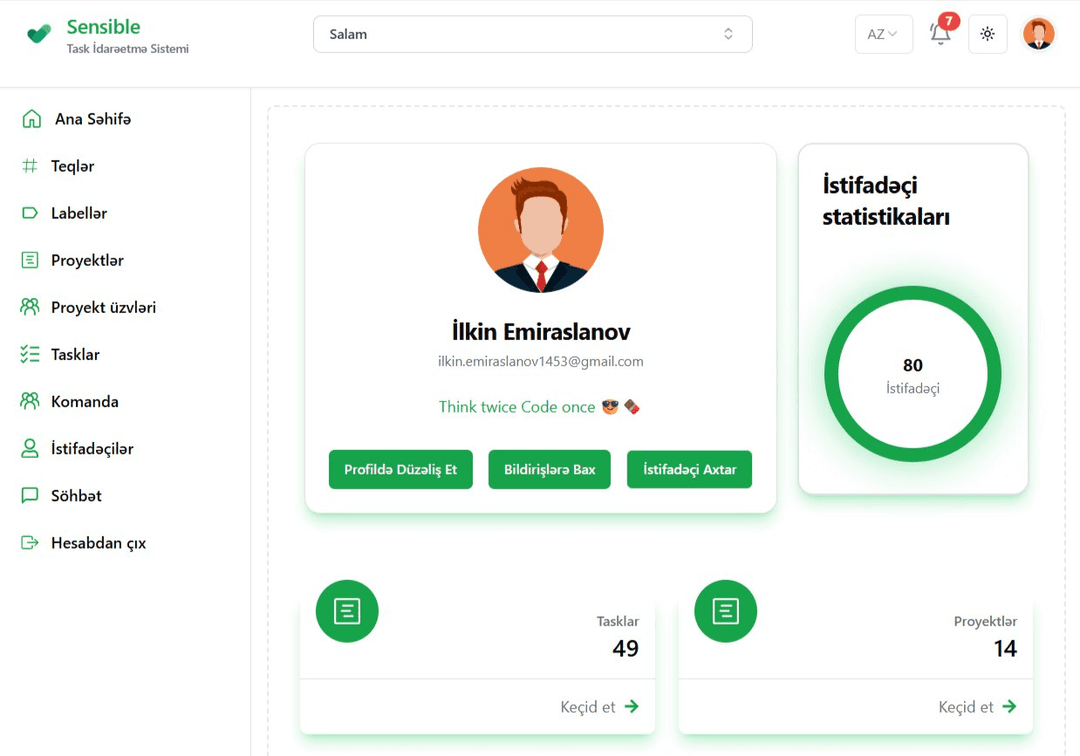The width and height of the screenshot is (1080, 756).
Task: Click the 80 İstifadəçi progress ring
Action: [913, 374]
